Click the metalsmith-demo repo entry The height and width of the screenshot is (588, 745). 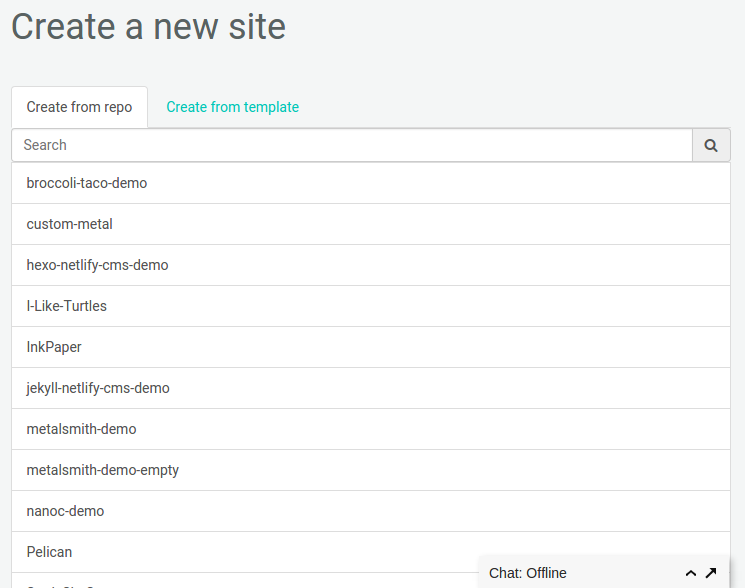[x=81, y=429]
